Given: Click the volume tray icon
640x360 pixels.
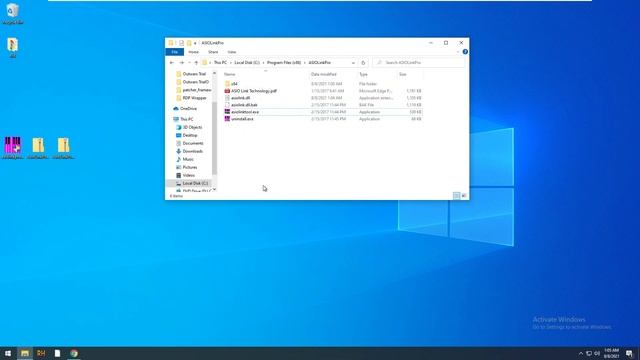Looking at the screenshot, I should click(597, 353).
